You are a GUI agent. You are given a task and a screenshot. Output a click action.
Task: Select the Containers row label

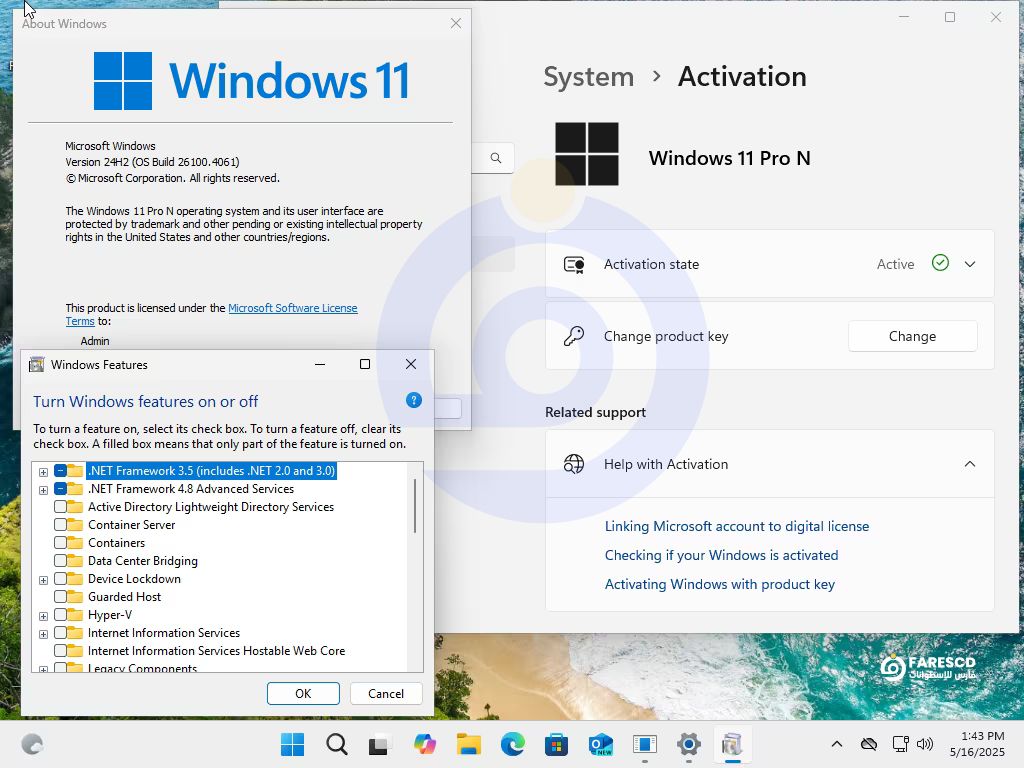coord(116,543)
